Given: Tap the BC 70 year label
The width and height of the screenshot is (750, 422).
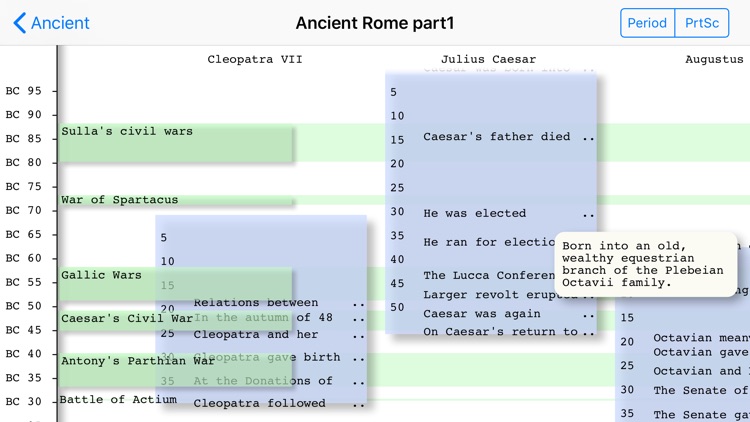Looking at the screenshot, I should point(23,211).
